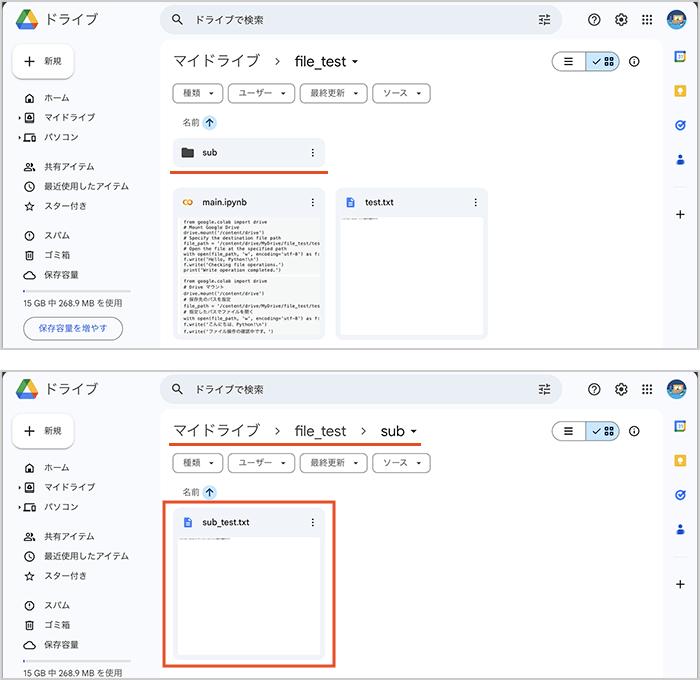Screen dimensions: 700x680
Task: Open Tasks side panel in top window
Action: click(680, 125)
